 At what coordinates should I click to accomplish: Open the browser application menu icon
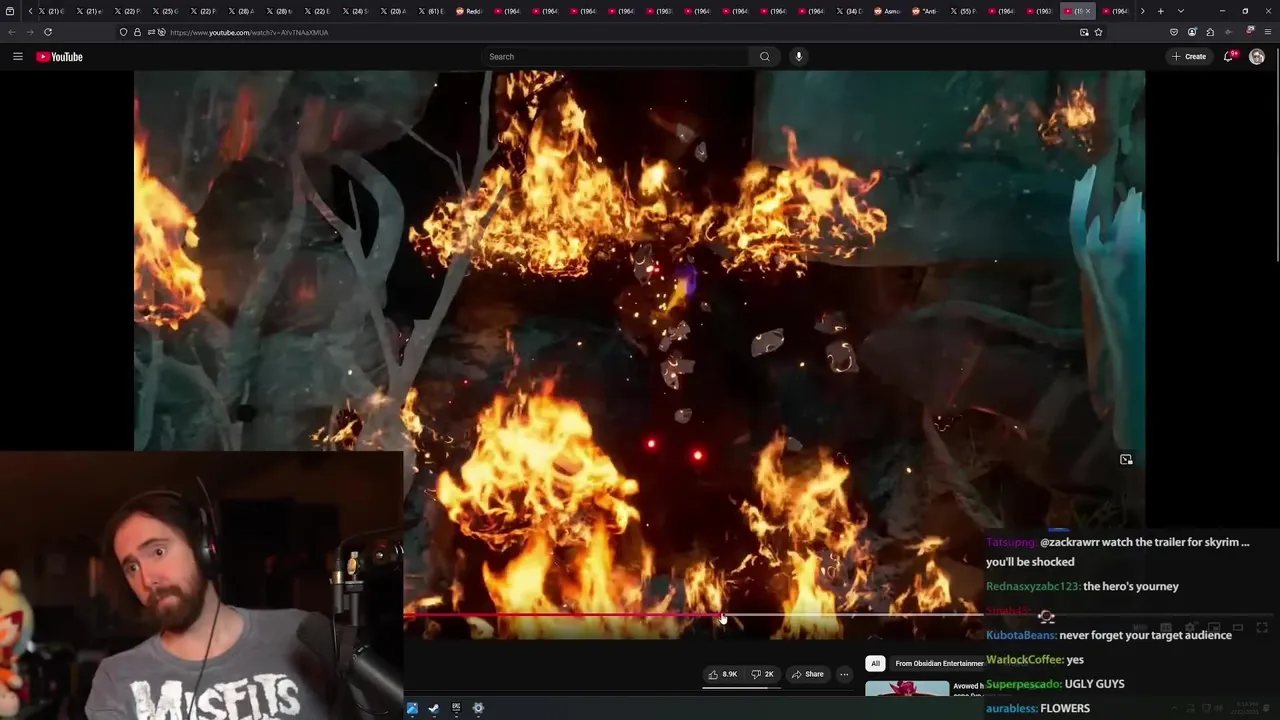[x=1268, y=32]
